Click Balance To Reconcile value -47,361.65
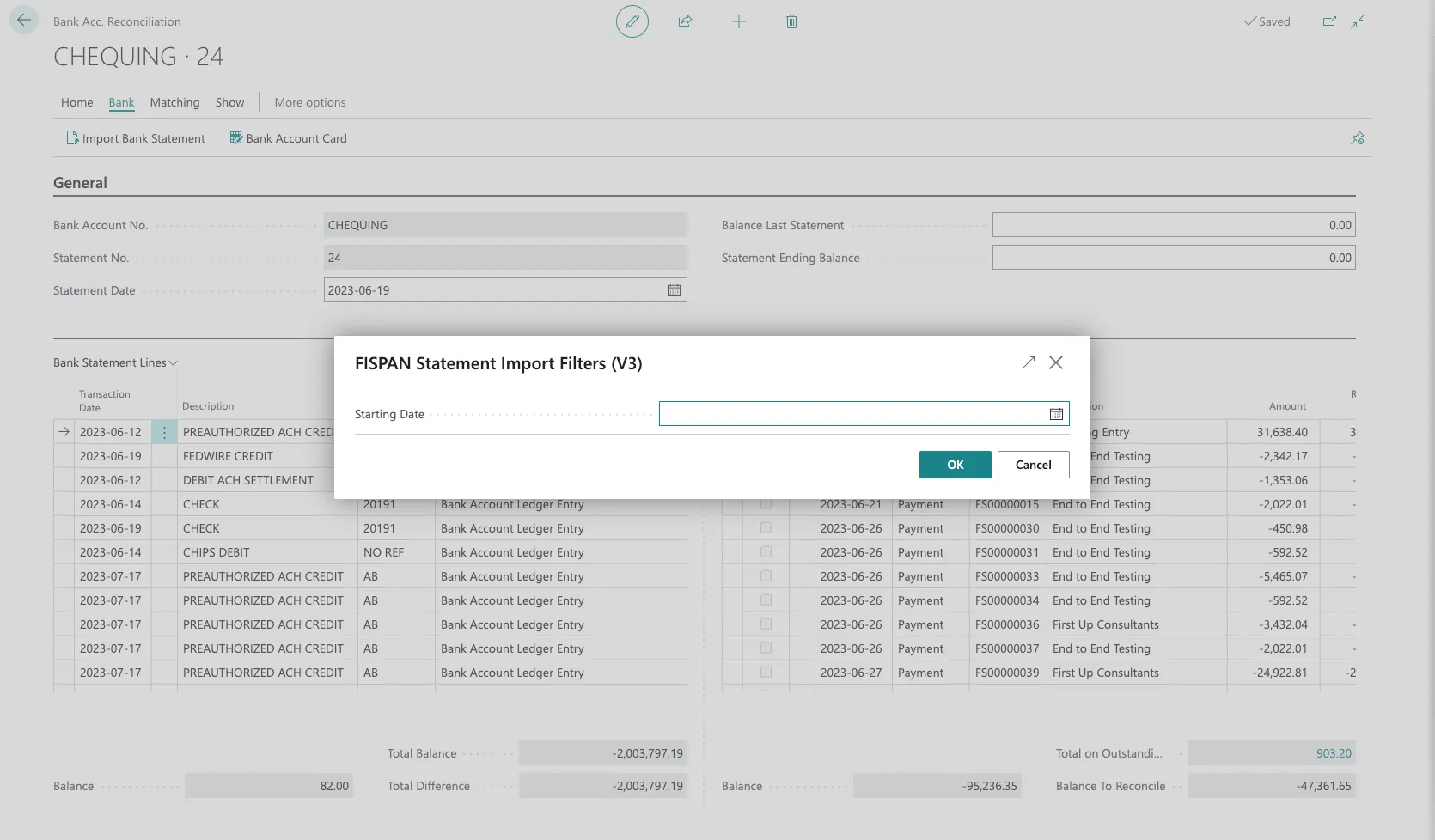 click(x=1272, y=786)
